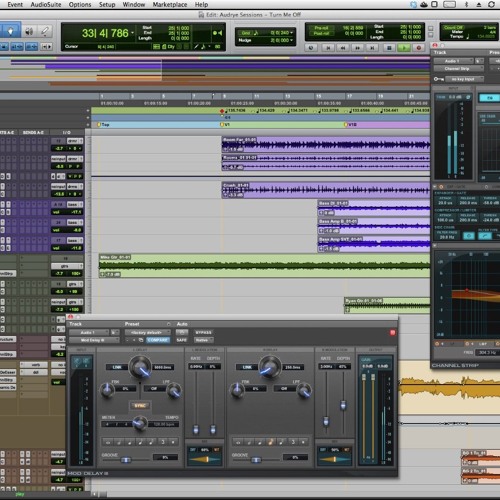Toggle the Pre-roll button

coord(321,28)
